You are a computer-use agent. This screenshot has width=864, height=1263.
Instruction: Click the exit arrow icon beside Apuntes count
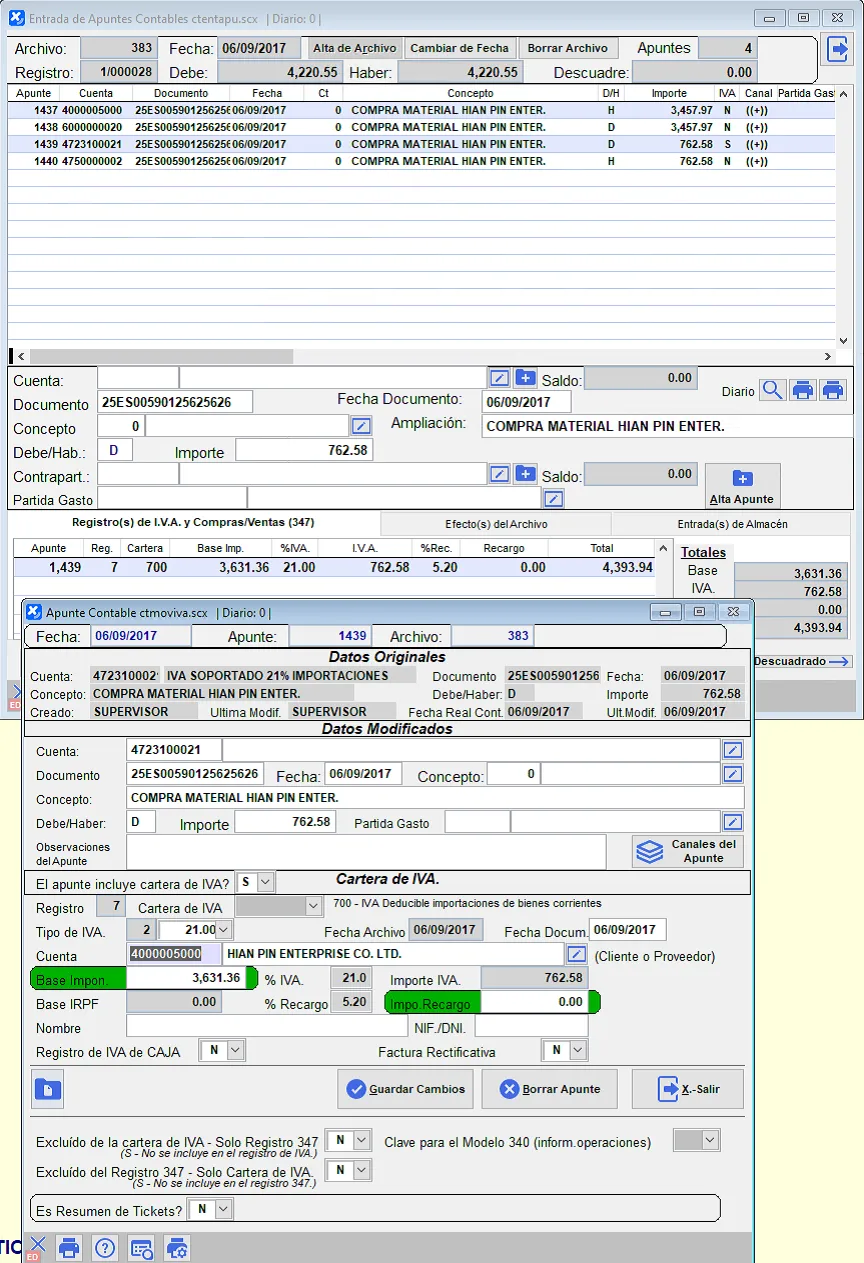click(835, 49)
